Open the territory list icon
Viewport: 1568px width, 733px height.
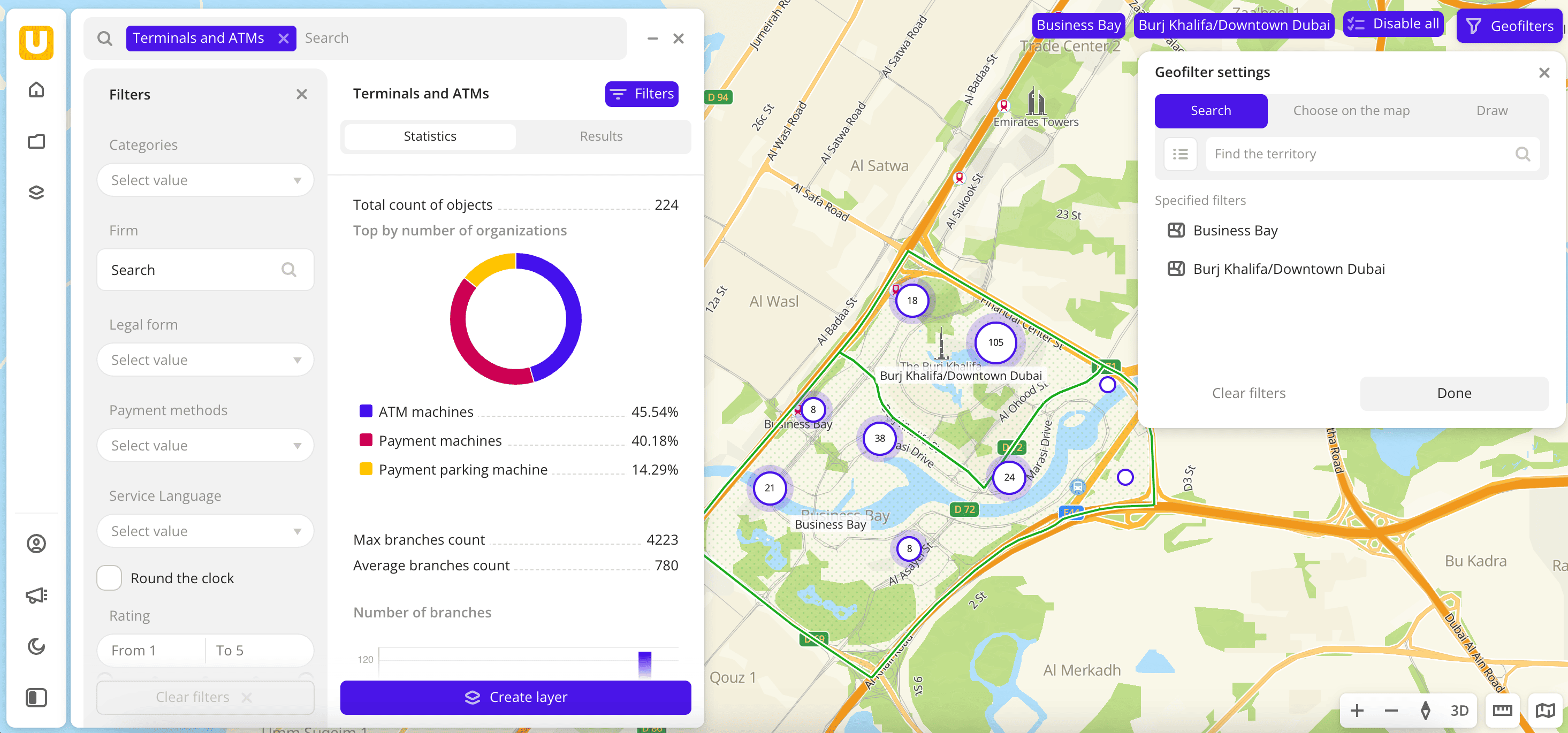tap(1180, 154)
